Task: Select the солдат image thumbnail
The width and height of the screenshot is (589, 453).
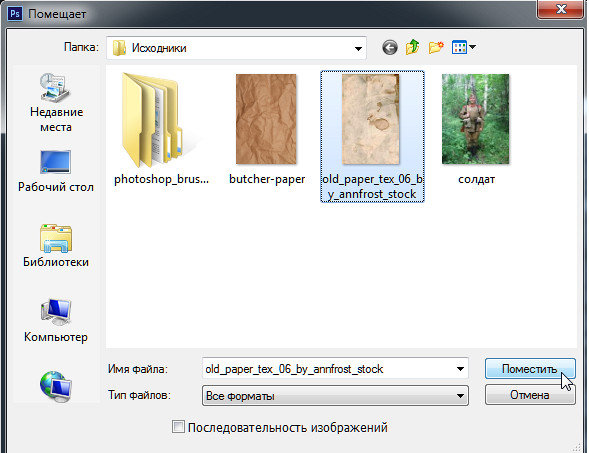Action: tap(476, 129)
